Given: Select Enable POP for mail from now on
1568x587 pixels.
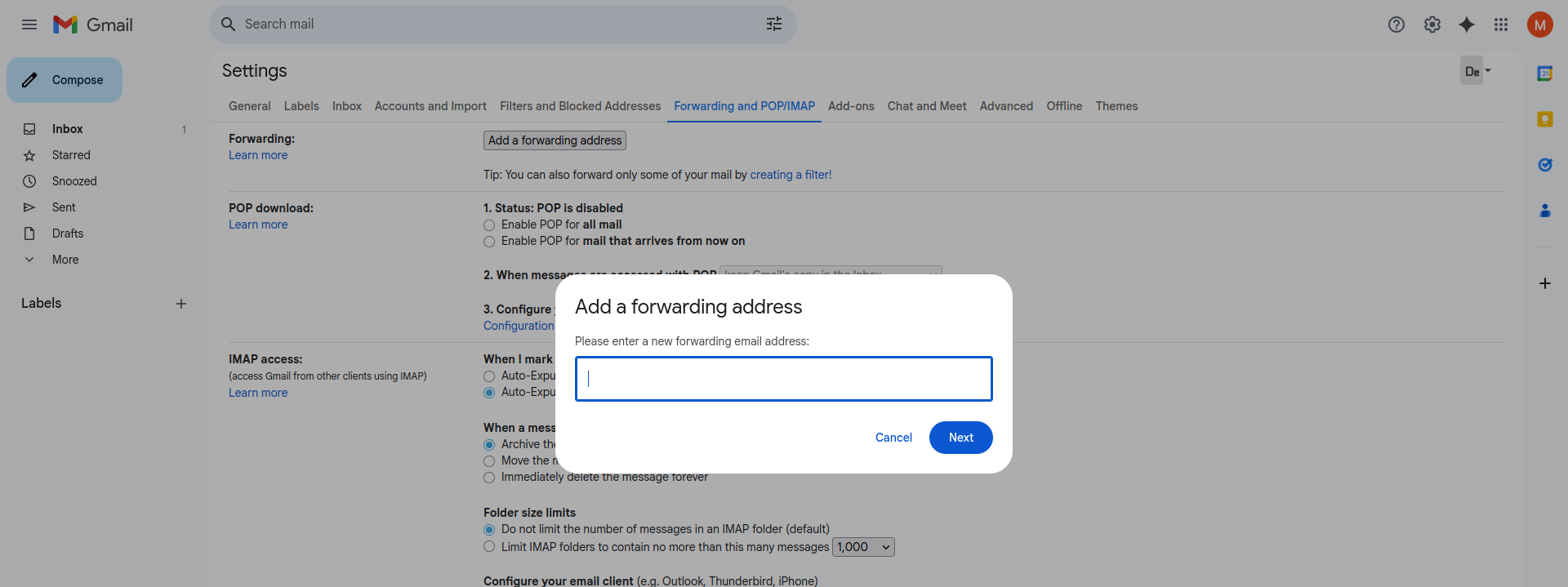Looking at the screenshot, I should tap(489, 242).
